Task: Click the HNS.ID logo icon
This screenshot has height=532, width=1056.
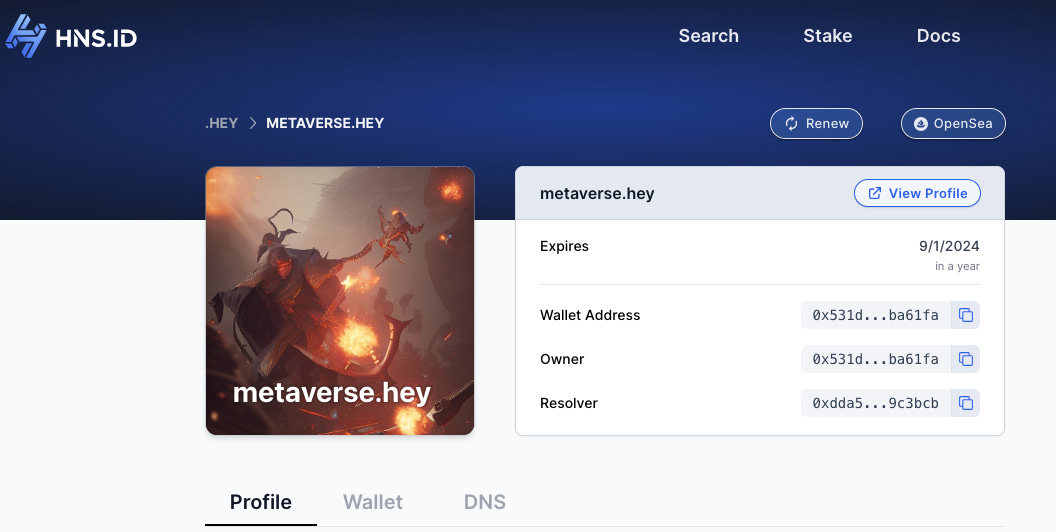Action: tap(26, 36)
